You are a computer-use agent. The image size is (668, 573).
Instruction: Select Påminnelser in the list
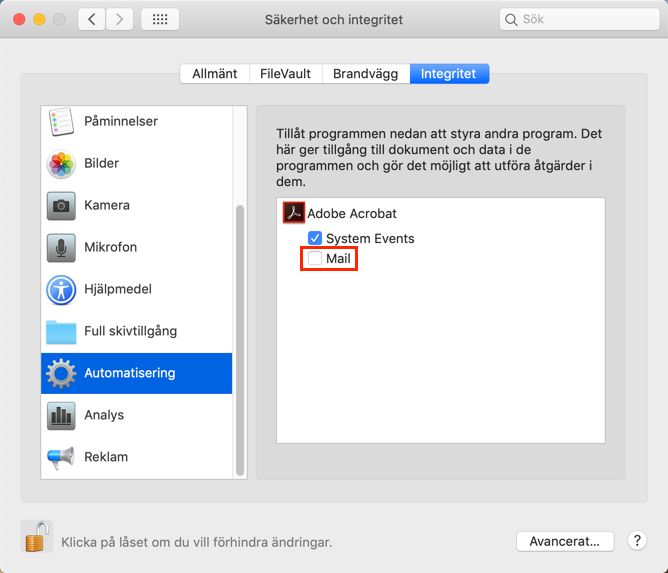137,121
